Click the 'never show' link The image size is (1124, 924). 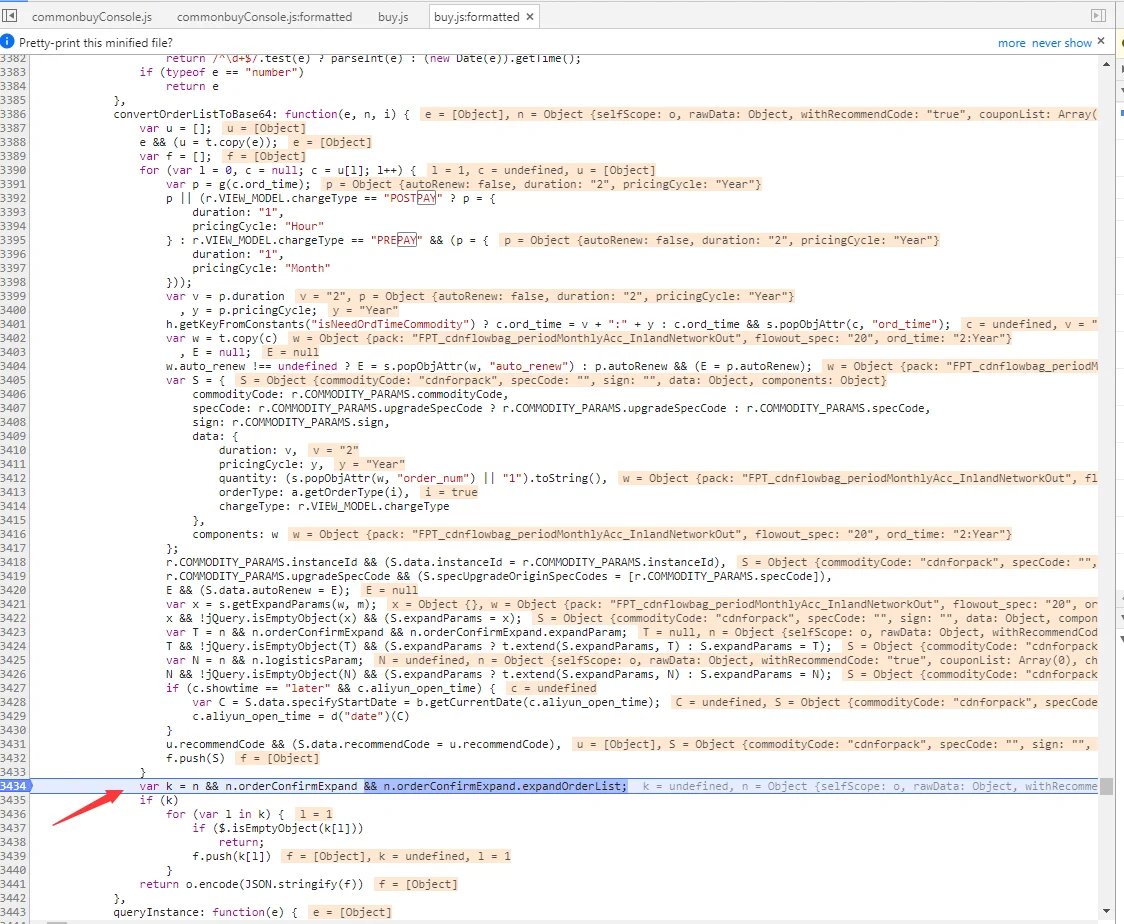(x=1062, y=43)
